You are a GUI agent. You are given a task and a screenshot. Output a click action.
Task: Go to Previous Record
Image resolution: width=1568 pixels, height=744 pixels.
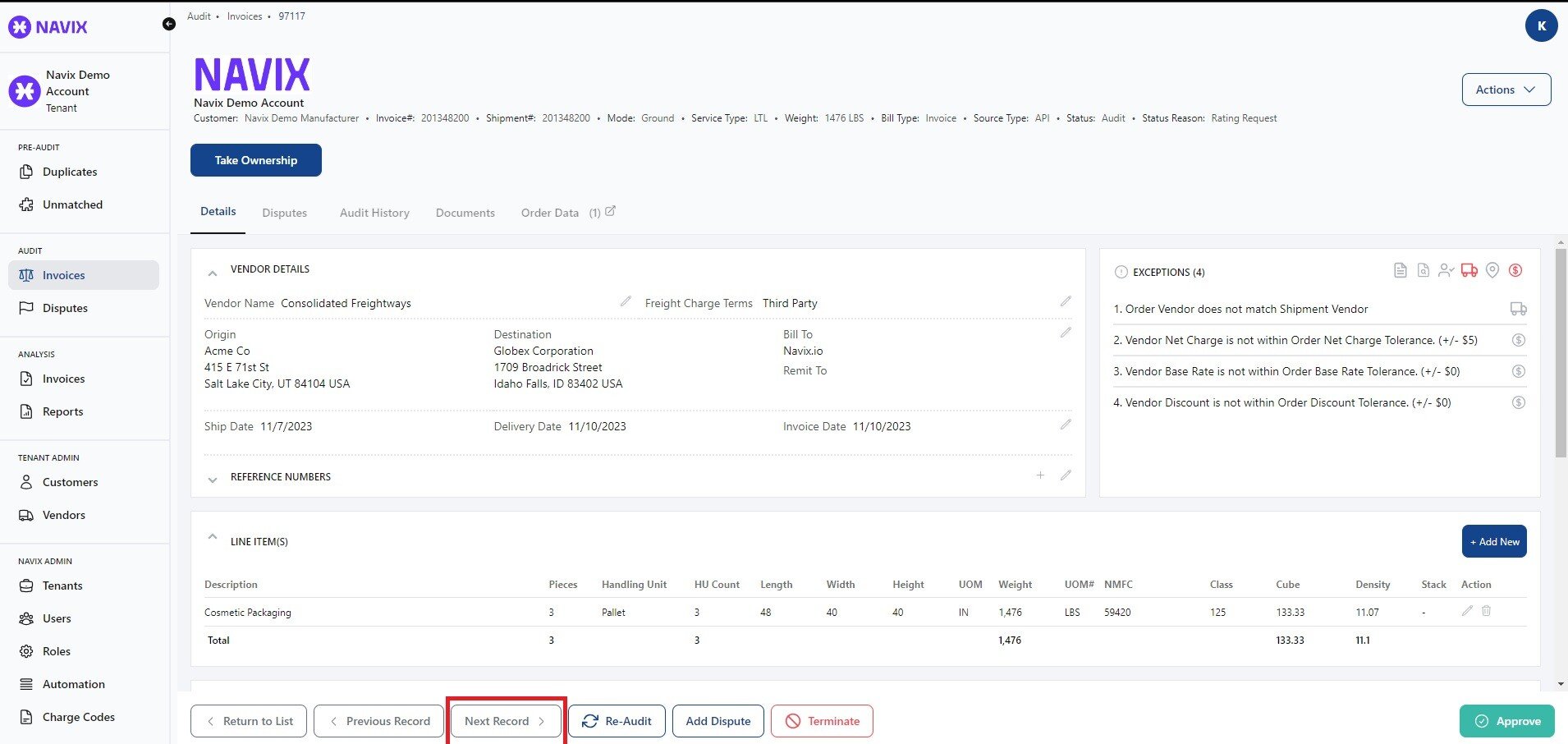click(x=378, y=721)
